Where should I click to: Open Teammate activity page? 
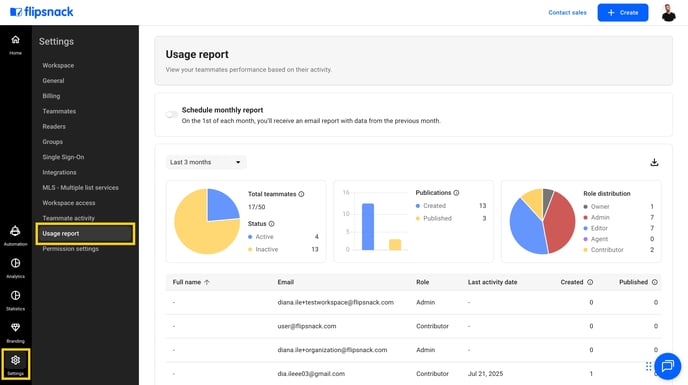pos(68,218)
